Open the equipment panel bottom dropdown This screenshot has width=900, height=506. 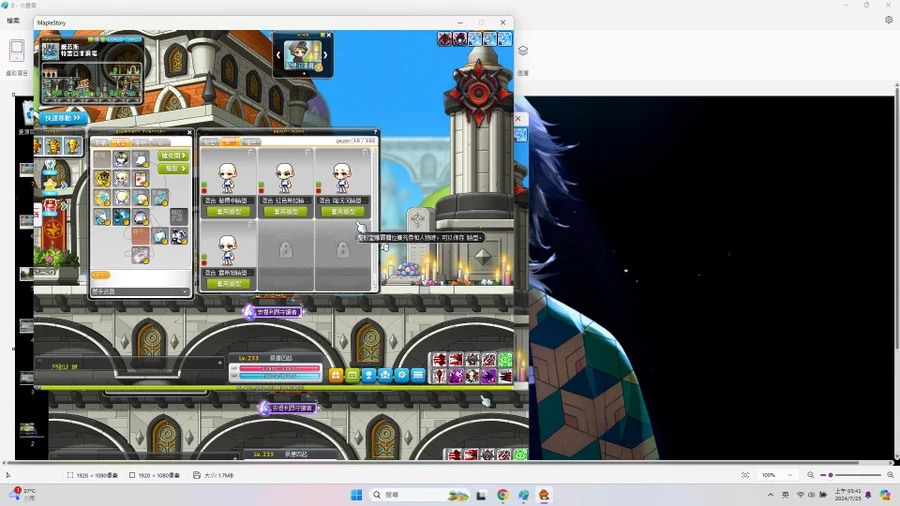point(140,291)
